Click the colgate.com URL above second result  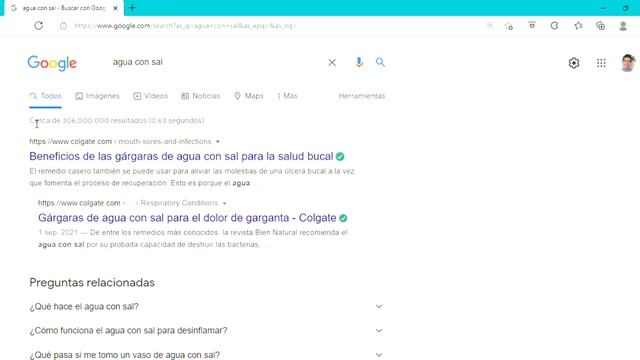pyautogui.click(x=79, y=203)
